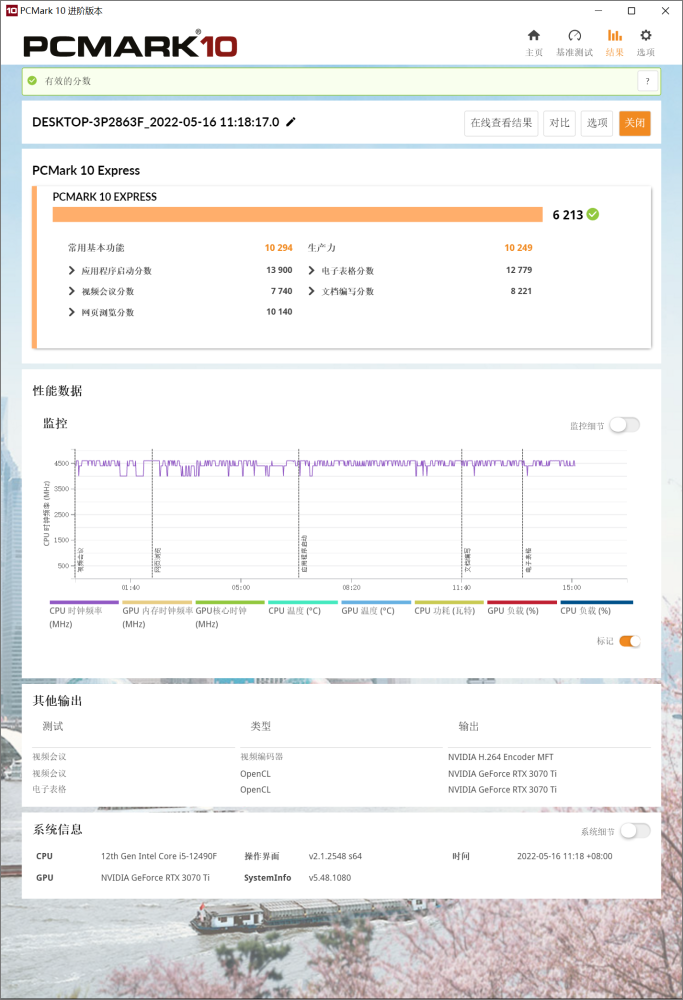The width and height of the screenshot is (683, 1000).
Task: Click the orange PCMARK 10 EXPRESS score bar
Action: point(297,214)
